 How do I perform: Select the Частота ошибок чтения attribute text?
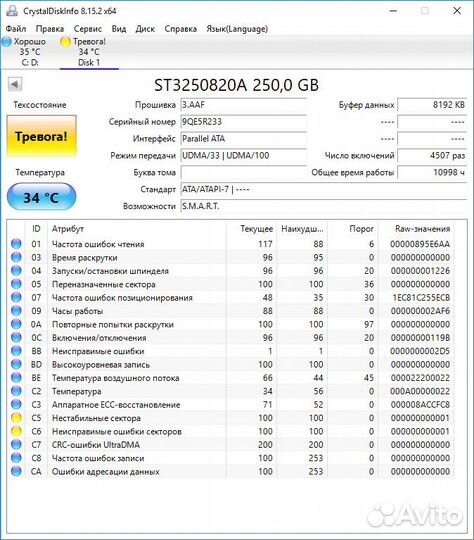tap(98, 244)
